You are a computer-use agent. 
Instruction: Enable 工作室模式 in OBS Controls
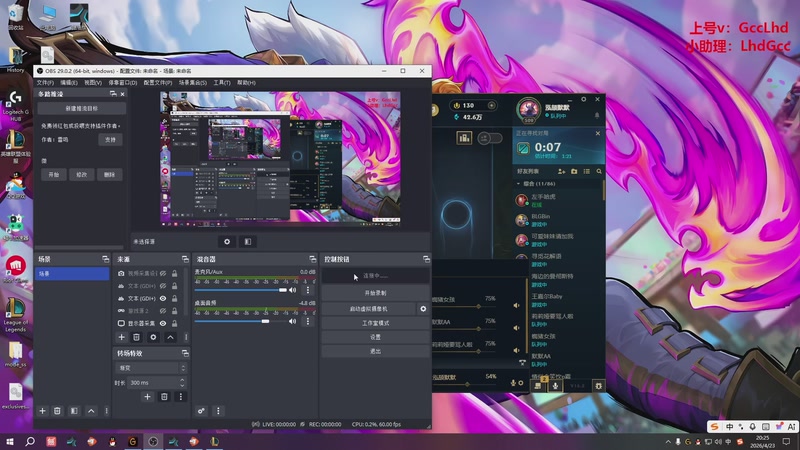[x=375, y=323]
